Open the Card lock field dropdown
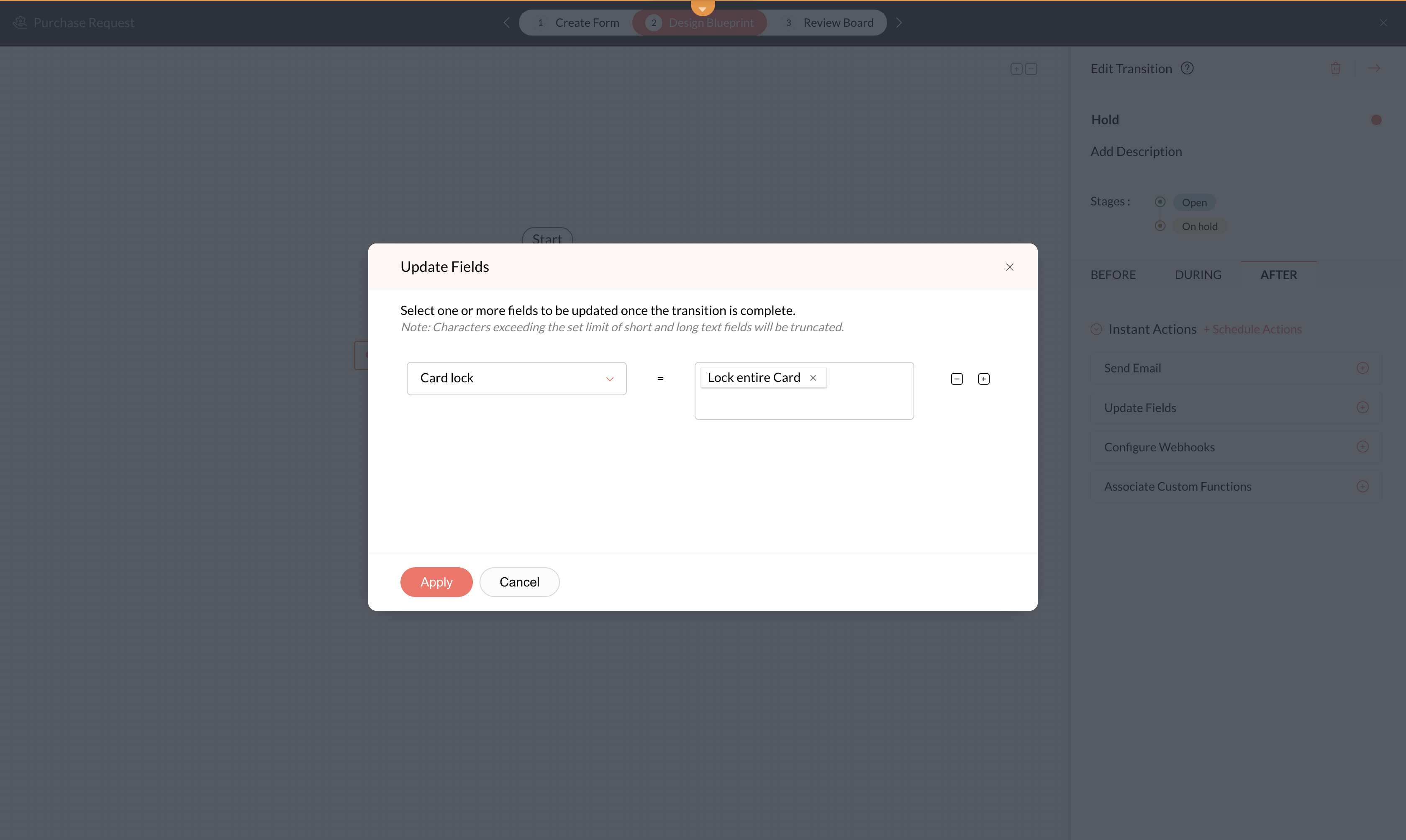This screenshot has height=840, width=1406. tap(516, 378)
